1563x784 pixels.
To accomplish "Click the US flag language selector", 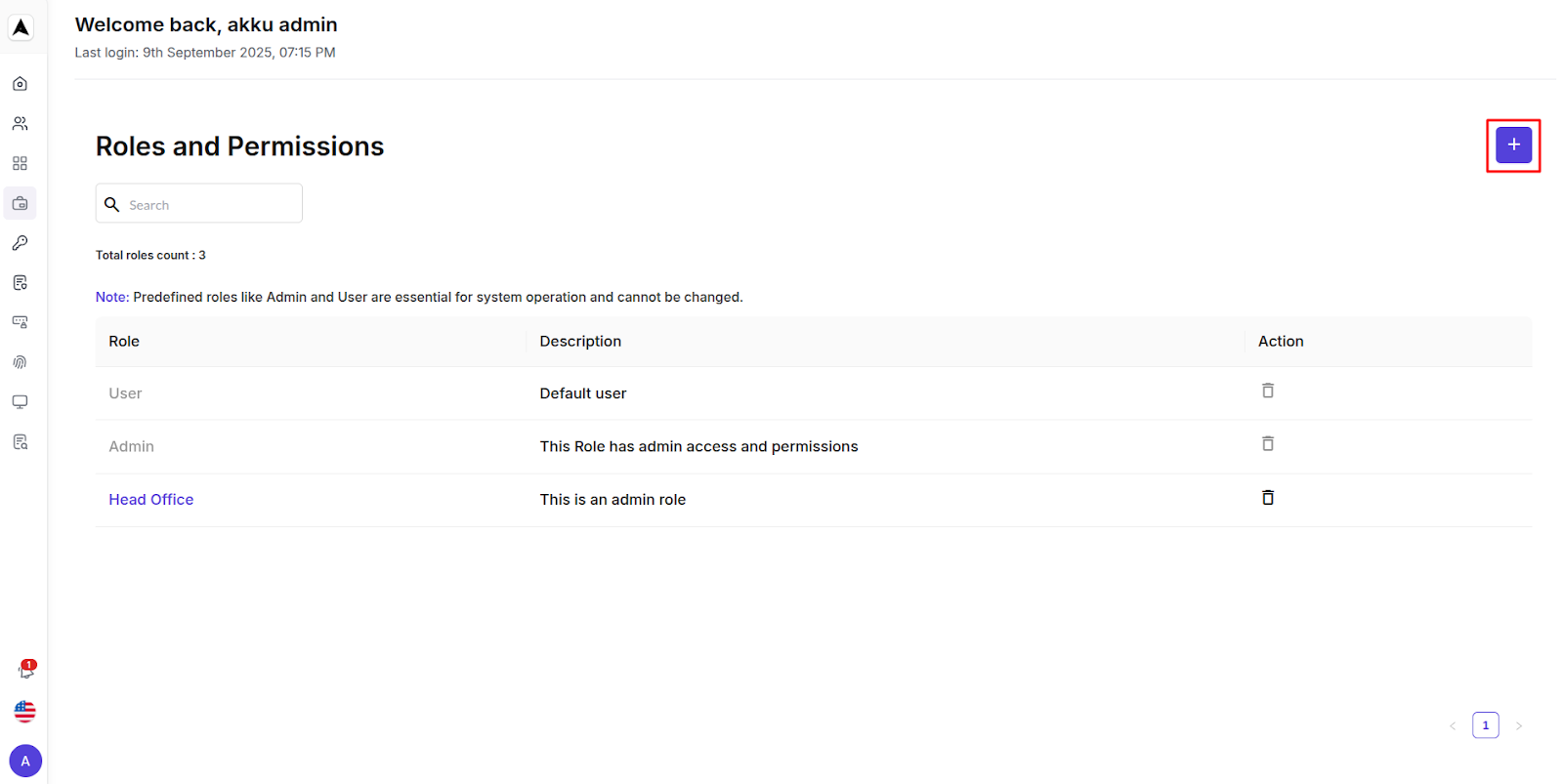I will 25,712.
